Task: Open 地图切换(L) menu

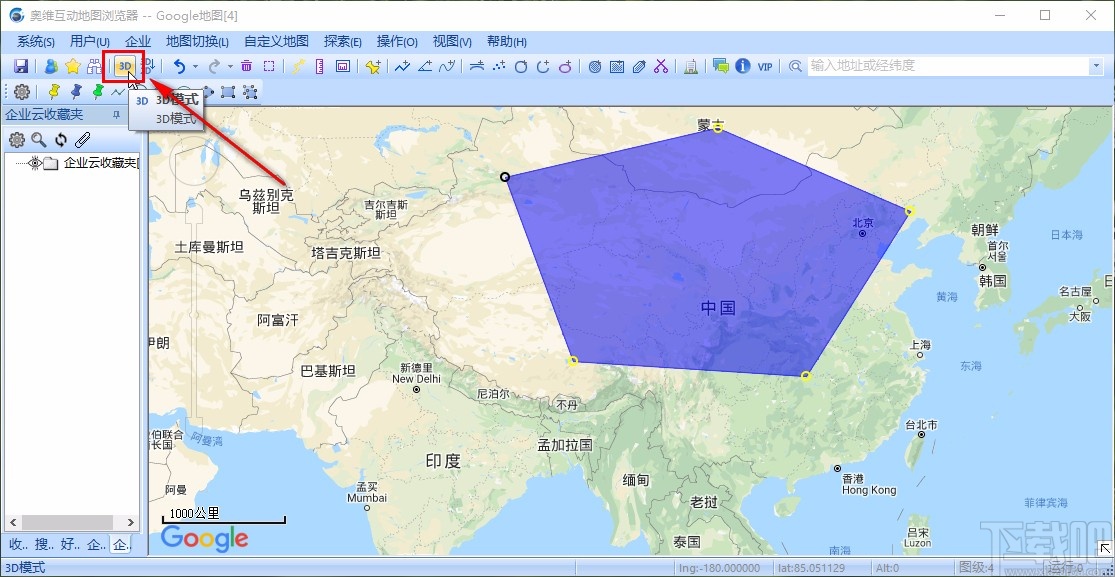Action: [197, 41]
